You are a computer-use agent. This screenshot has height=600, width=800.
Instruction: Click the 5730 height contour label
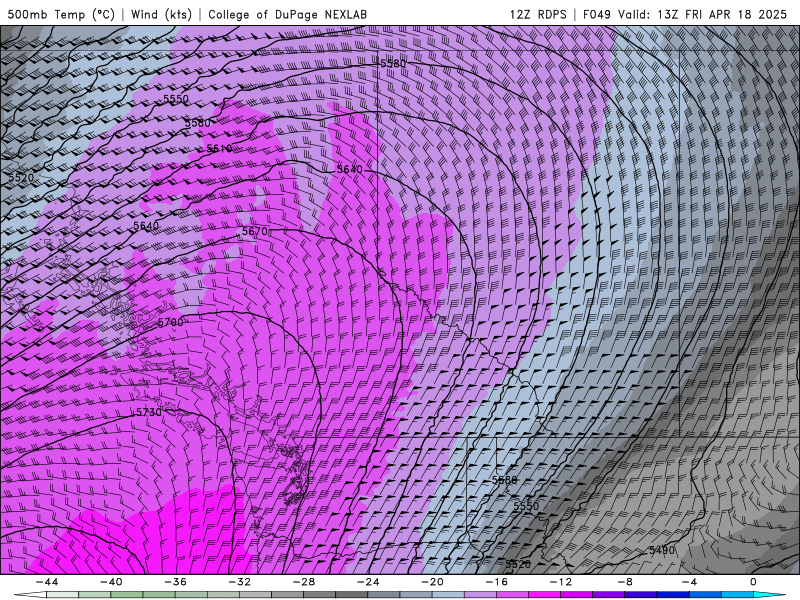(148, 412)
